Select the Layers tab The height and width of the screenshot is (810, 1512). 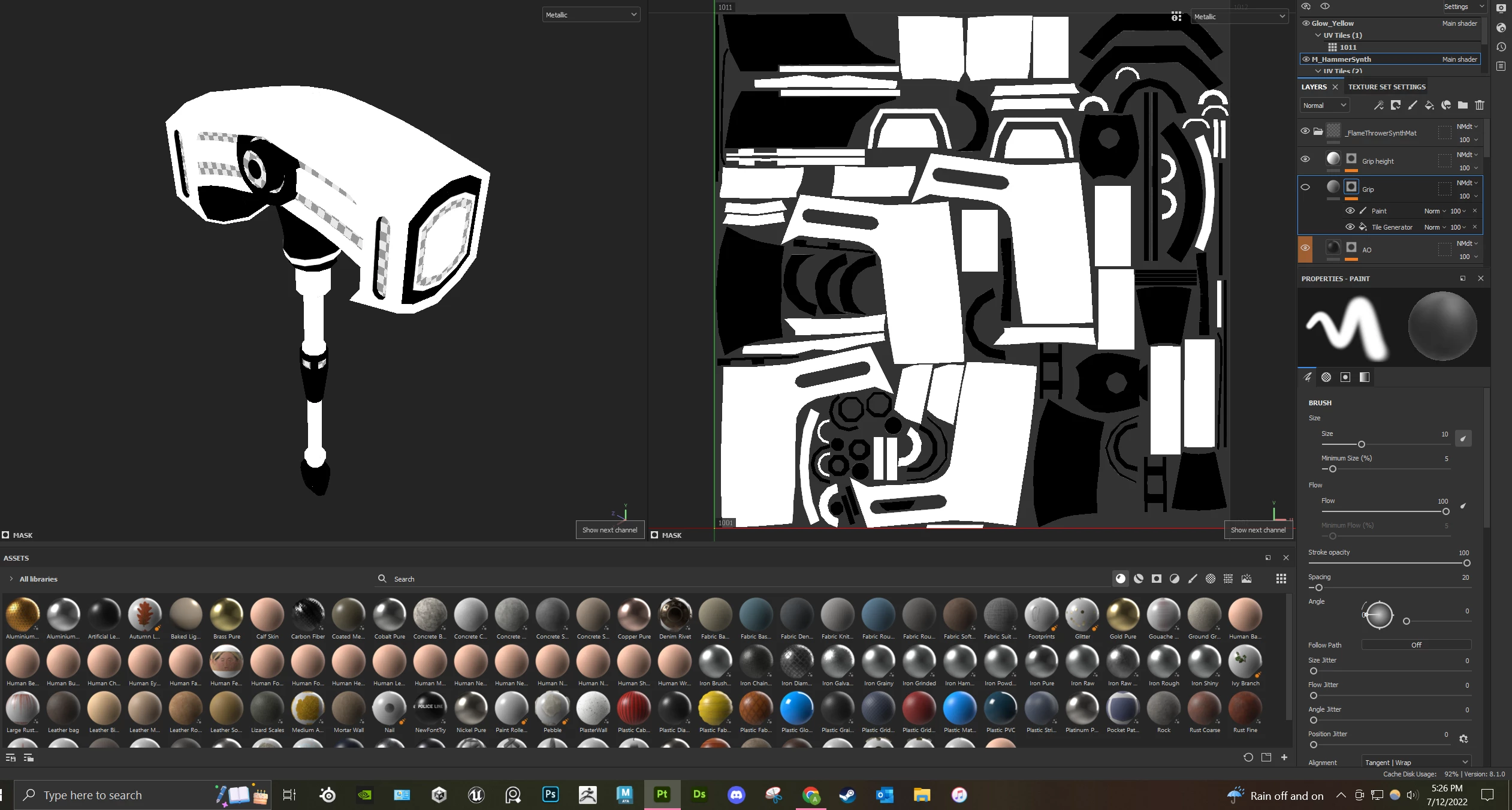pyautogui.click(x=1314, y=87)
